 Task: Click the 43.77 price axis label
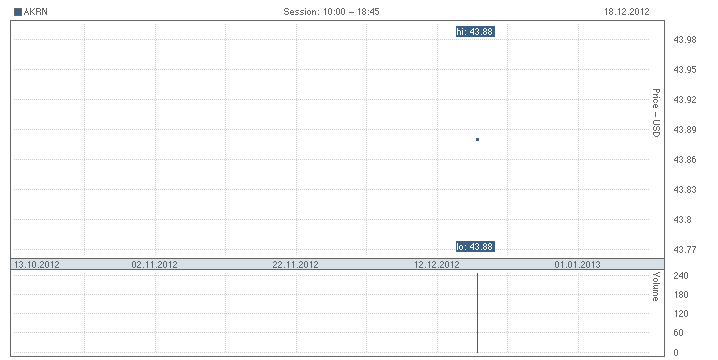pos(685,250)
